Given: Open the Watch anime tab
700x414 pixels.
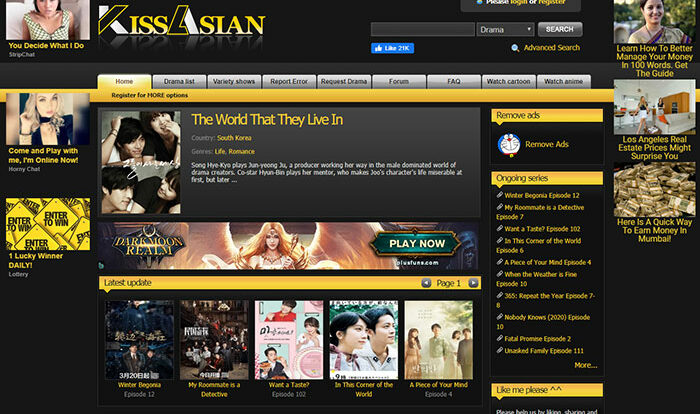Looking at the screenshot, I should pyautogui.click(x=565, y=81).
